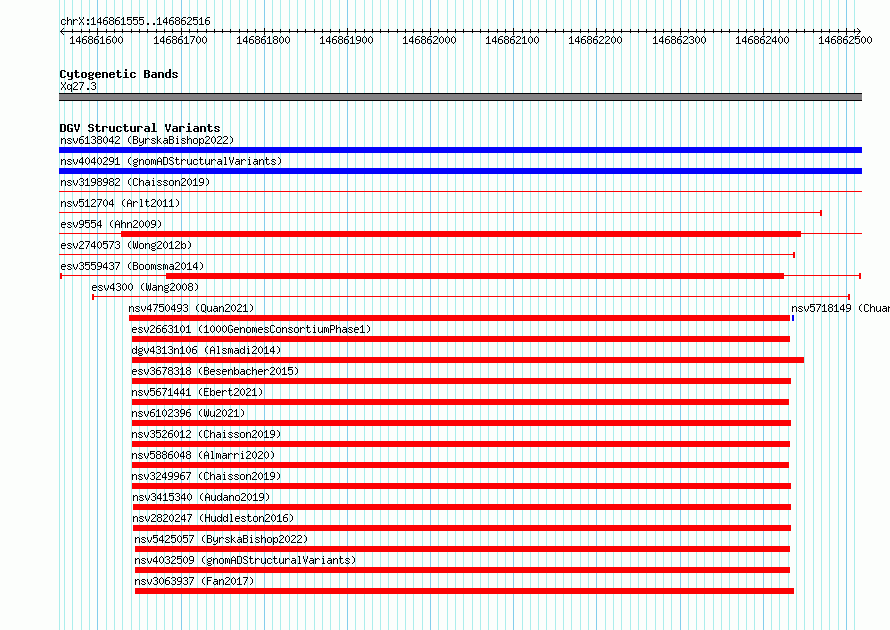890x630 pixels.
Task: Click dgv4313n106 (Alsmadi2014) label
Action: [x=206, y=350]
